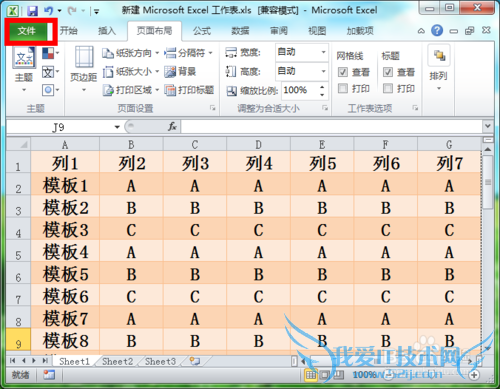
Task: Click the insert worksheet icon after Sheet3
Action: click(x=195, y=361)
